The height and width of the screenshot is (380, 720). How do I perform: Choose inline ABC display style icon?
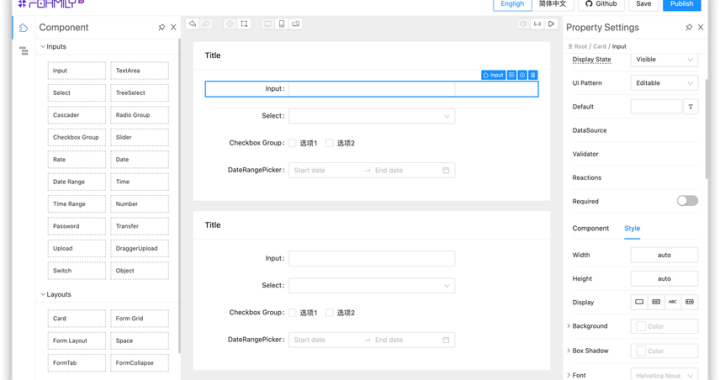pos(673,302)
